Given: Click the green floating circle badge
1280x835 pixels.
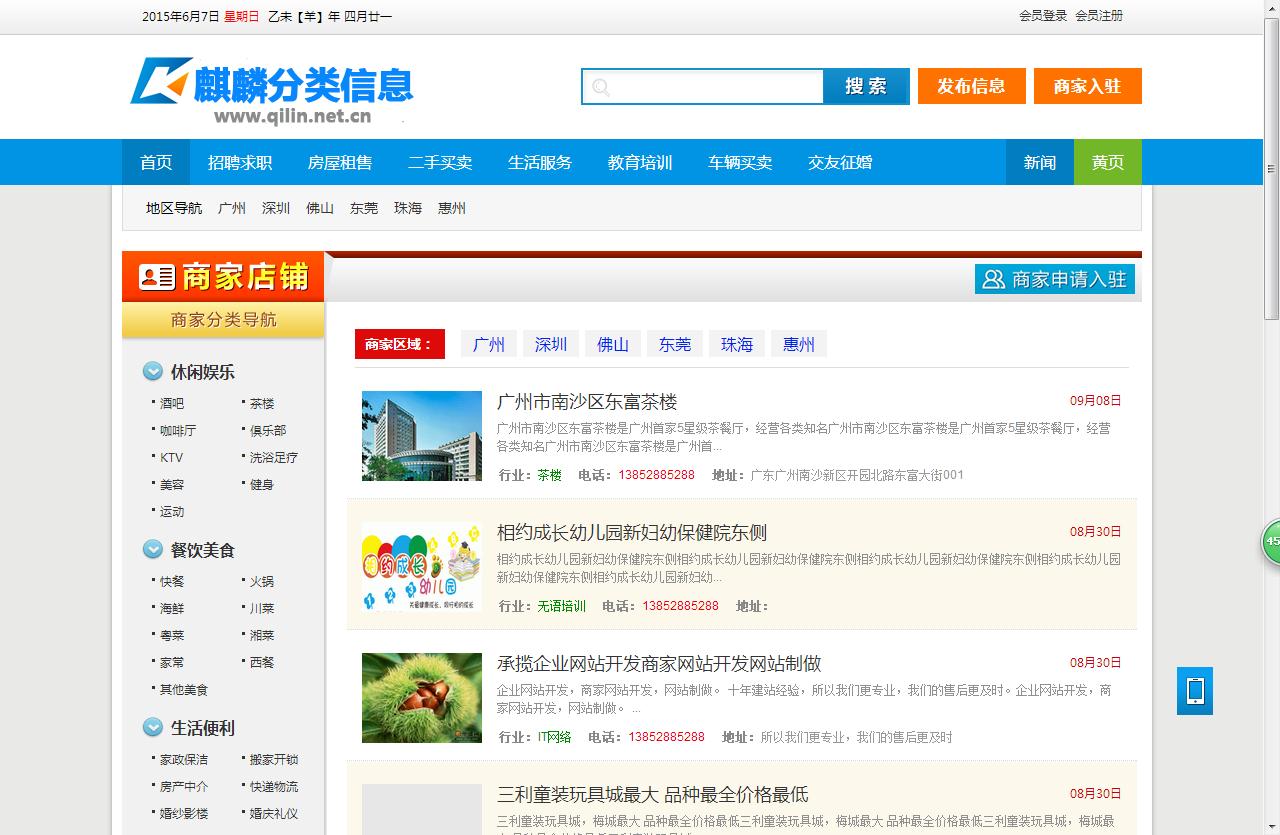Looking at the screenshot, I should [1271, 541].
